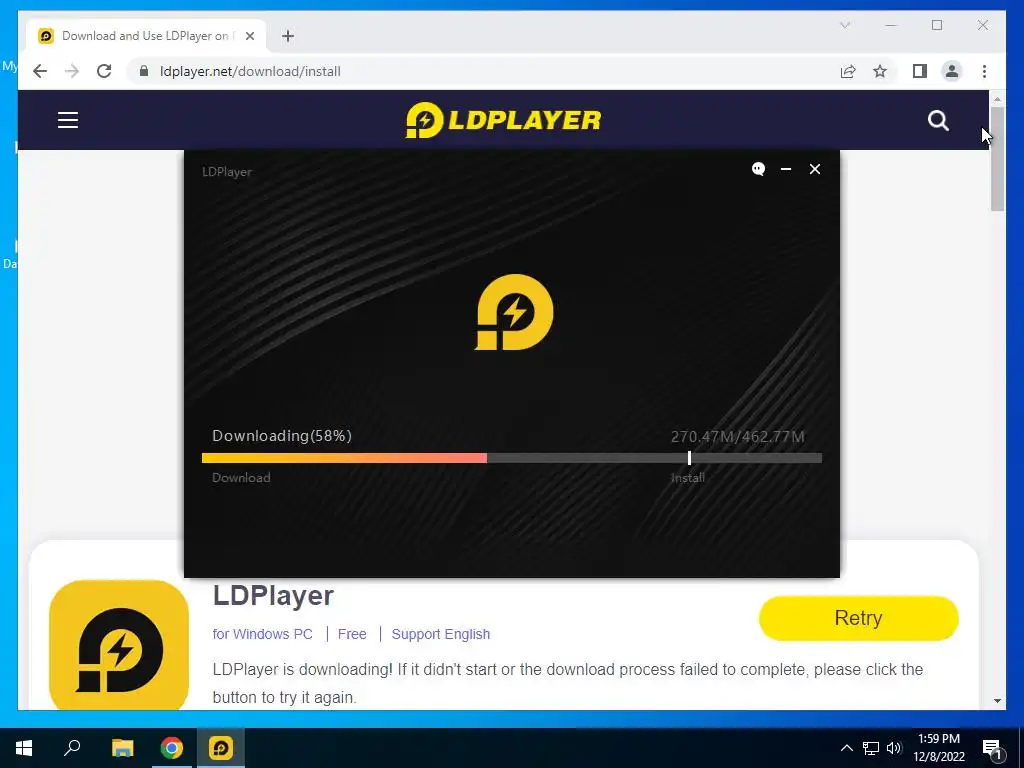Go back in Chrome browser
Viewport: 1024px width, 768px height.
pos(40,71)
